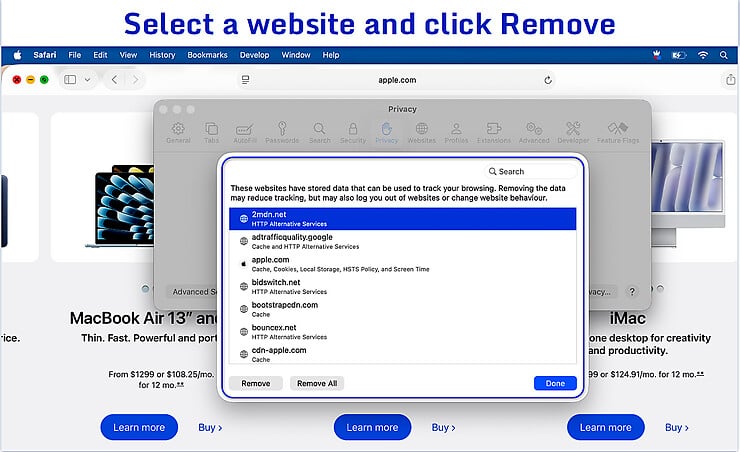740x452 pixels.
Task: Open the Bookmarks menu
Action: pyautogui.click(x=207, y=55)
